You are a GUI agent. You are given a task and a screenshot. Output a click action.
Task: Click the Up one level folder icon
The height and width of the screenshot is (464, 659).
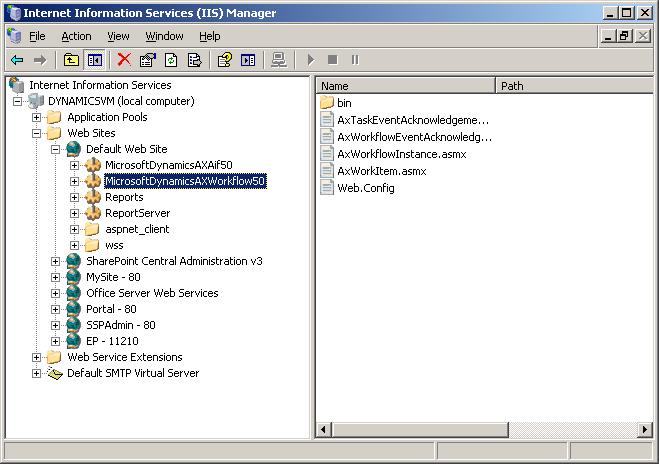pyautogui.click(x=71, y=60)
